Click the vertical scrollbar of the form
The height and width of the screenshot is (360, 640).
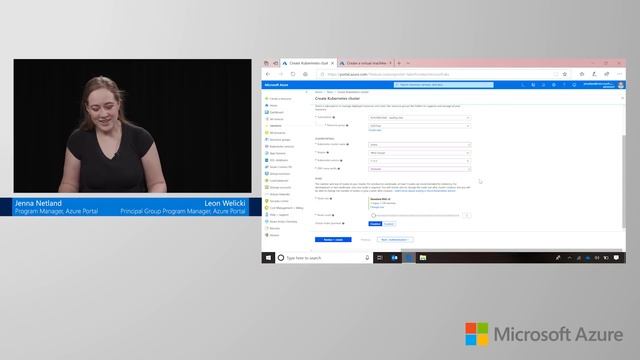click(623, 181)
